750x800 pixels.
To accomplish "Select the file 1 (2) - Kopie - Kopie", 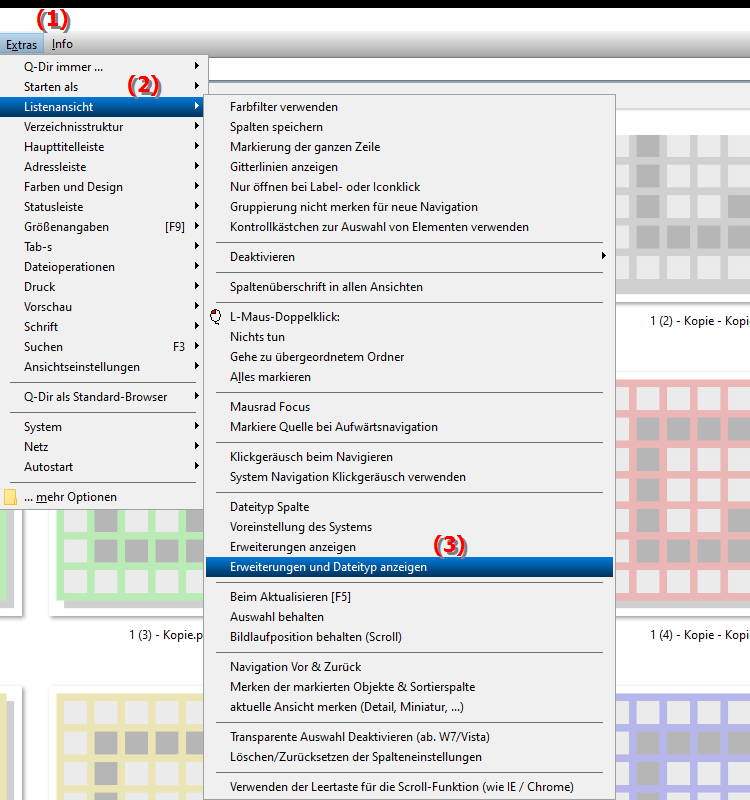I will (x=699, y=321).
